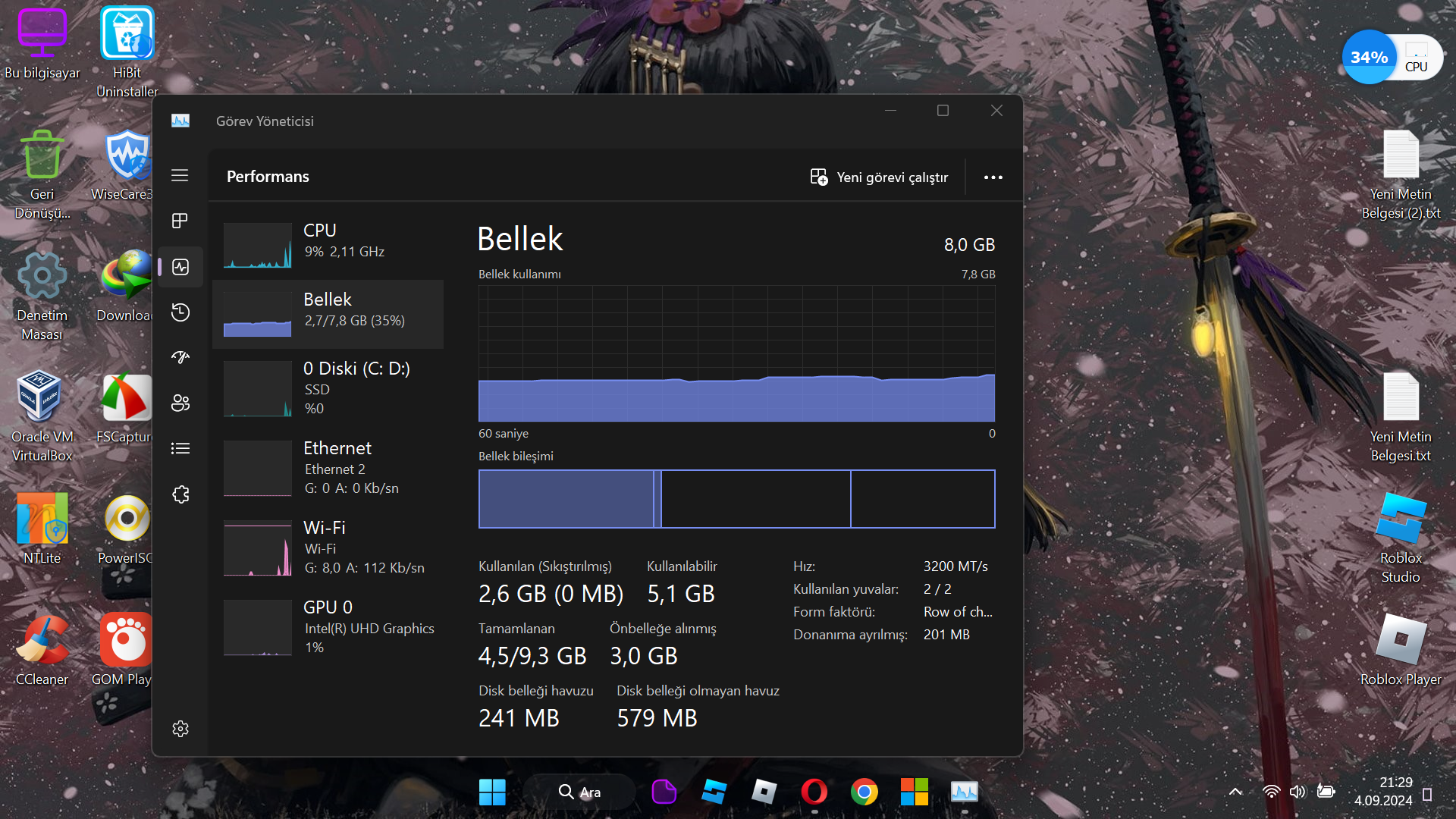Click the '3200 MT/s' speed value
The width and height of the screenshot is (1456, 819).
pos(955,566)
